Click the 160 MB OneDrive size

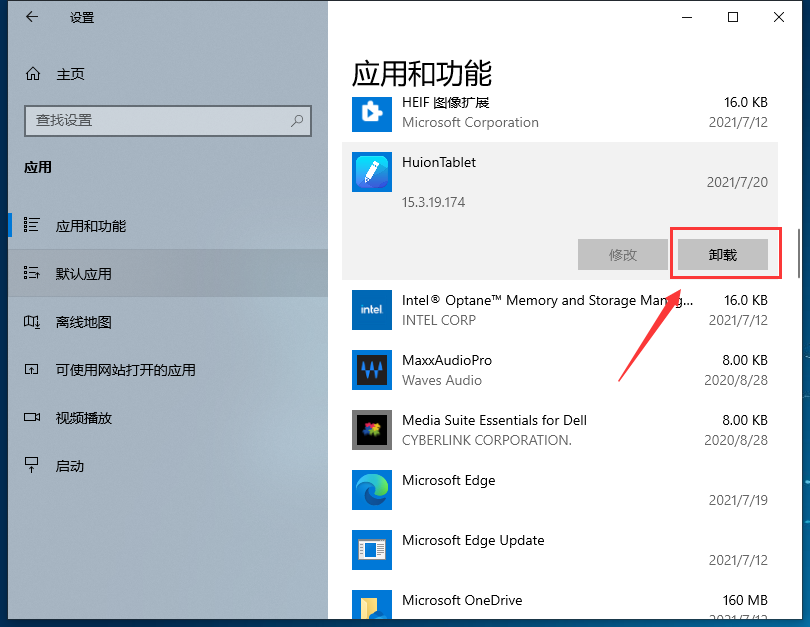[x=745, y=600]
